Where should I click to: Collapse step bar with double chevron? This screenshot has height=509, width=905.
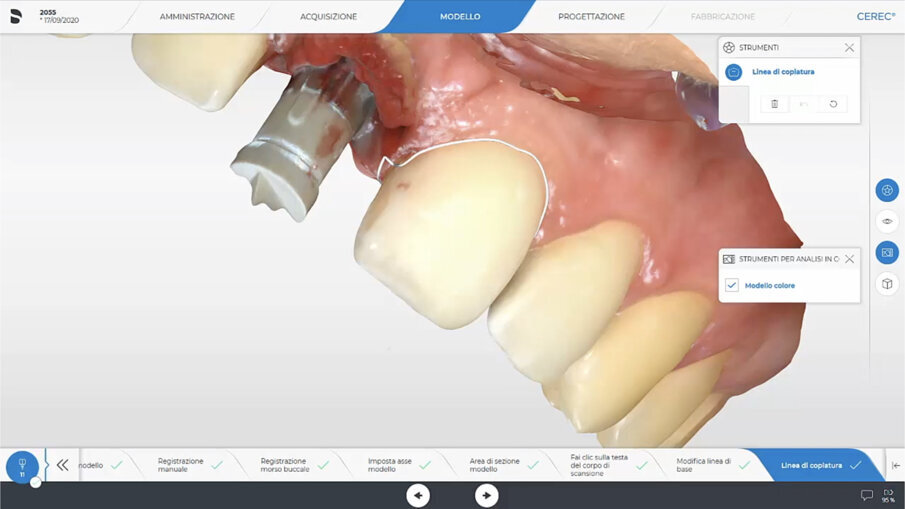point(62,465)
